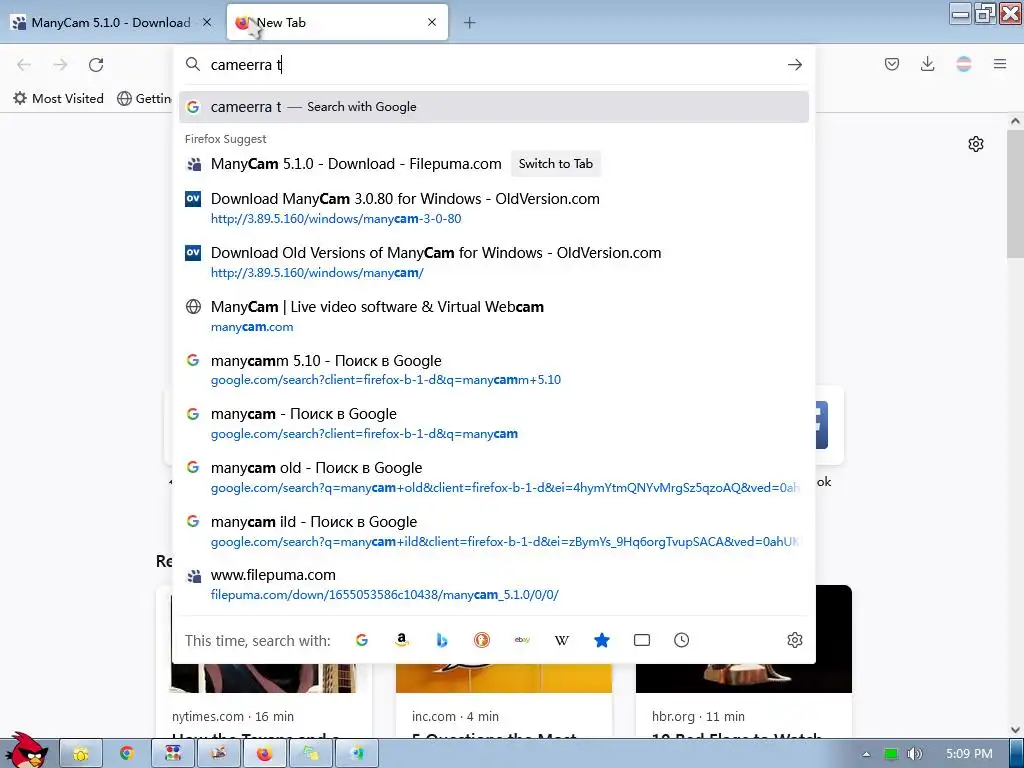Open Chrome from the taskbar

click(x=127, y=754)
